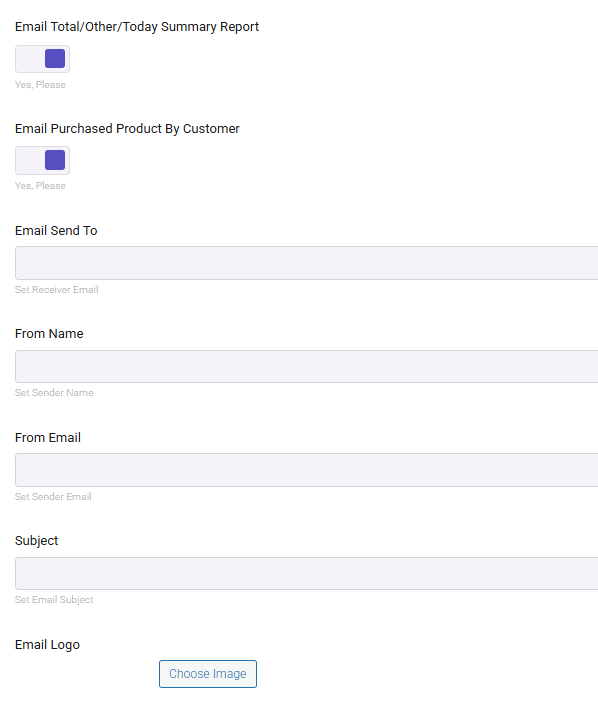Screen dimensions: 598x722
Task: Click the Set Sender Name helper text
Action: (x=54, y=393)
